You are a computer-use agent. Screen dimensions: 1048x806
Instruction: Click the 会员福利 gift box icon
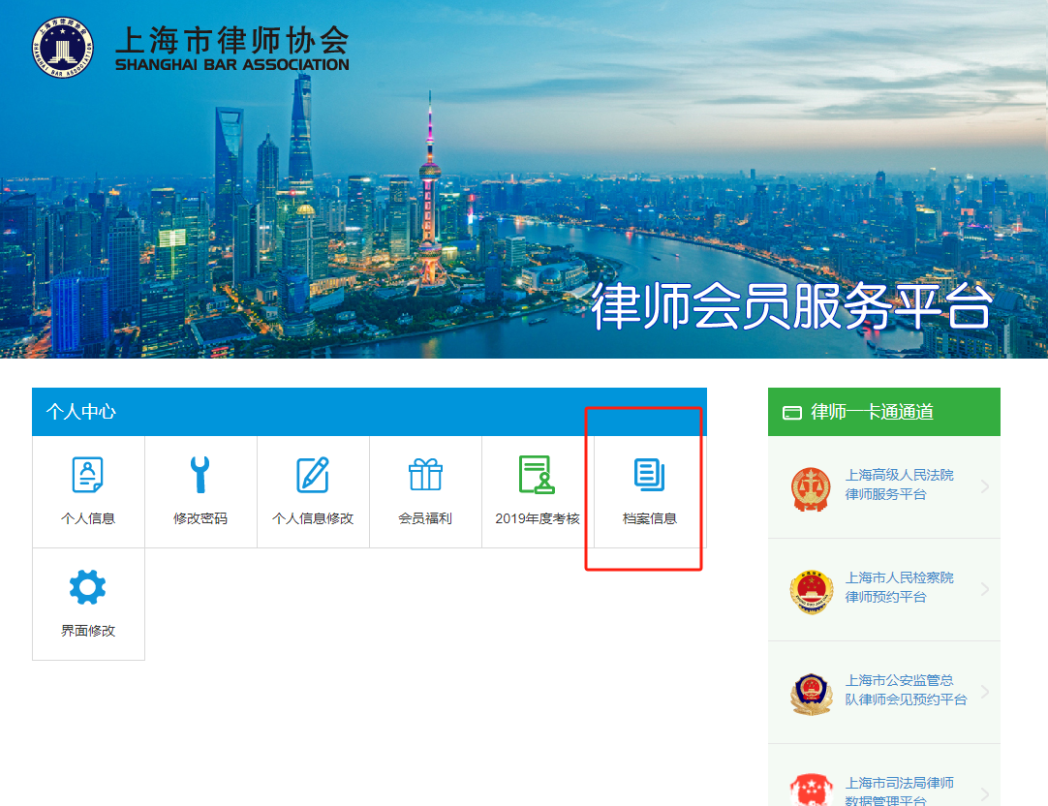[425, 475]
